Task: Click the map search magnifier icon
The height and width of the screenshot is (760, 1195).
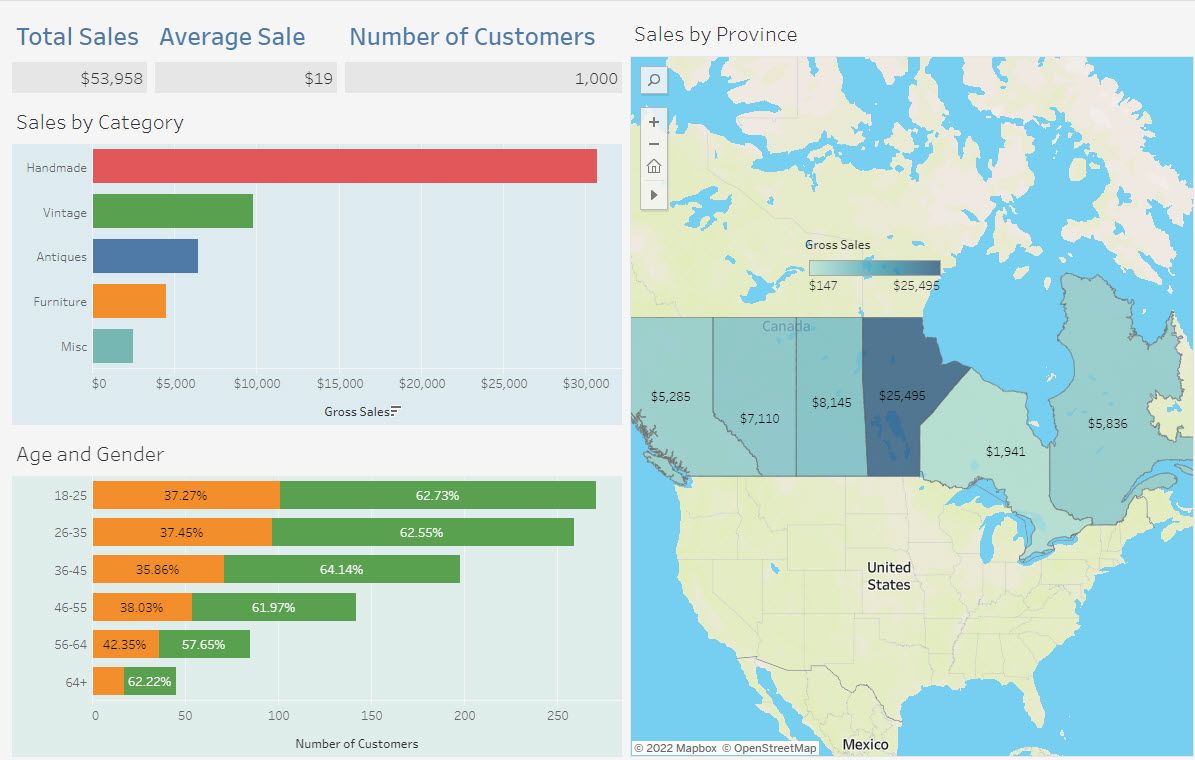Action: (x=653, y=80)
